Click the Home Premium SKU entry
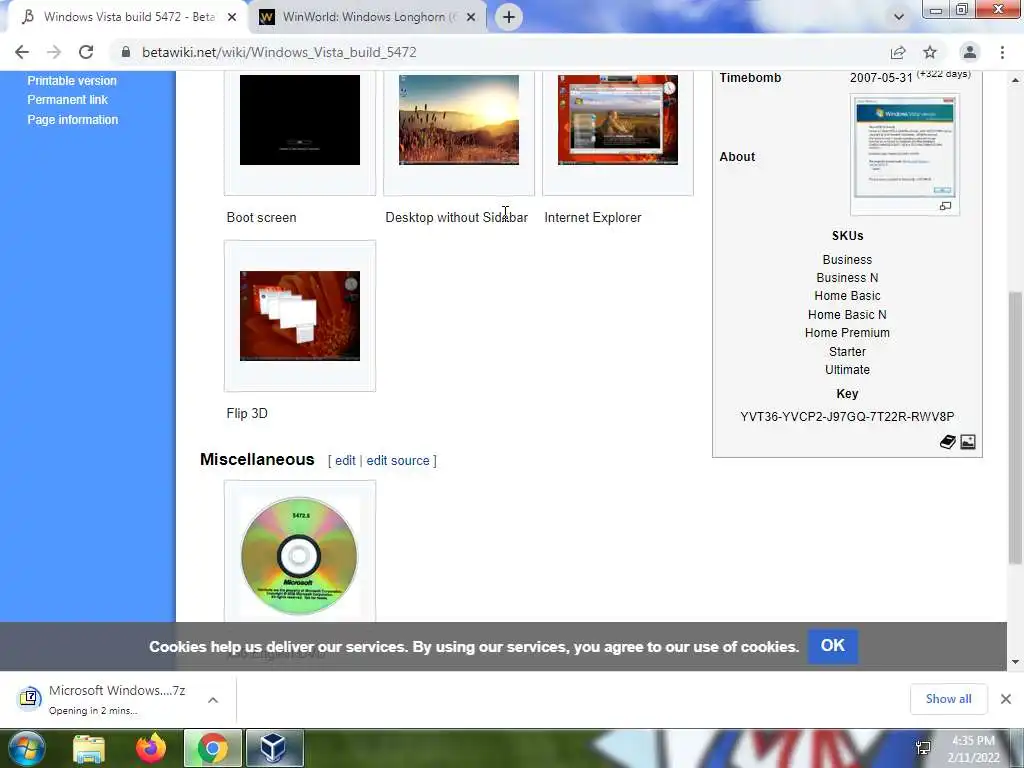The width and height of the screenshot is (1024, 768). [x=847, y=332]
